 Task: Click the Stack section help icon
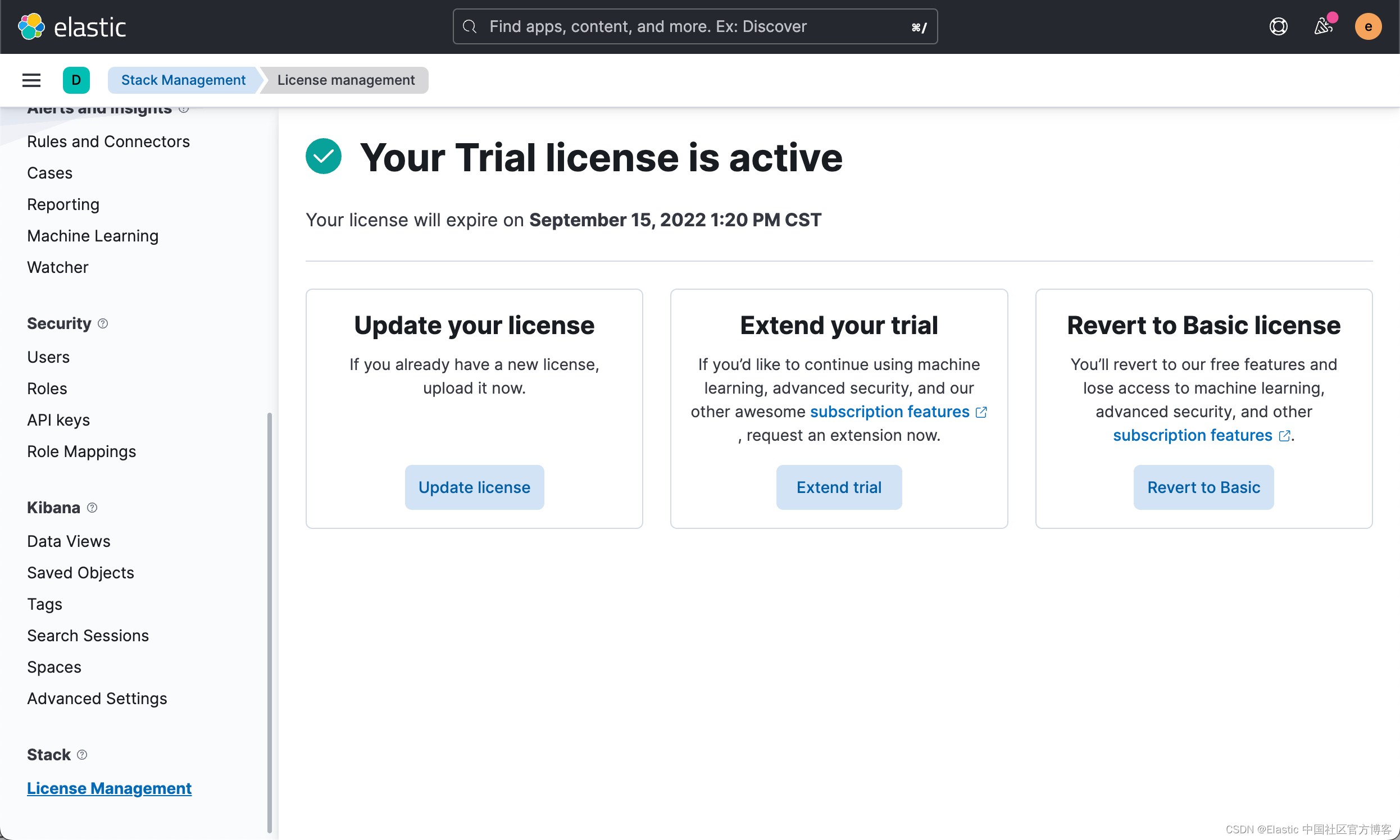(82, 755)
